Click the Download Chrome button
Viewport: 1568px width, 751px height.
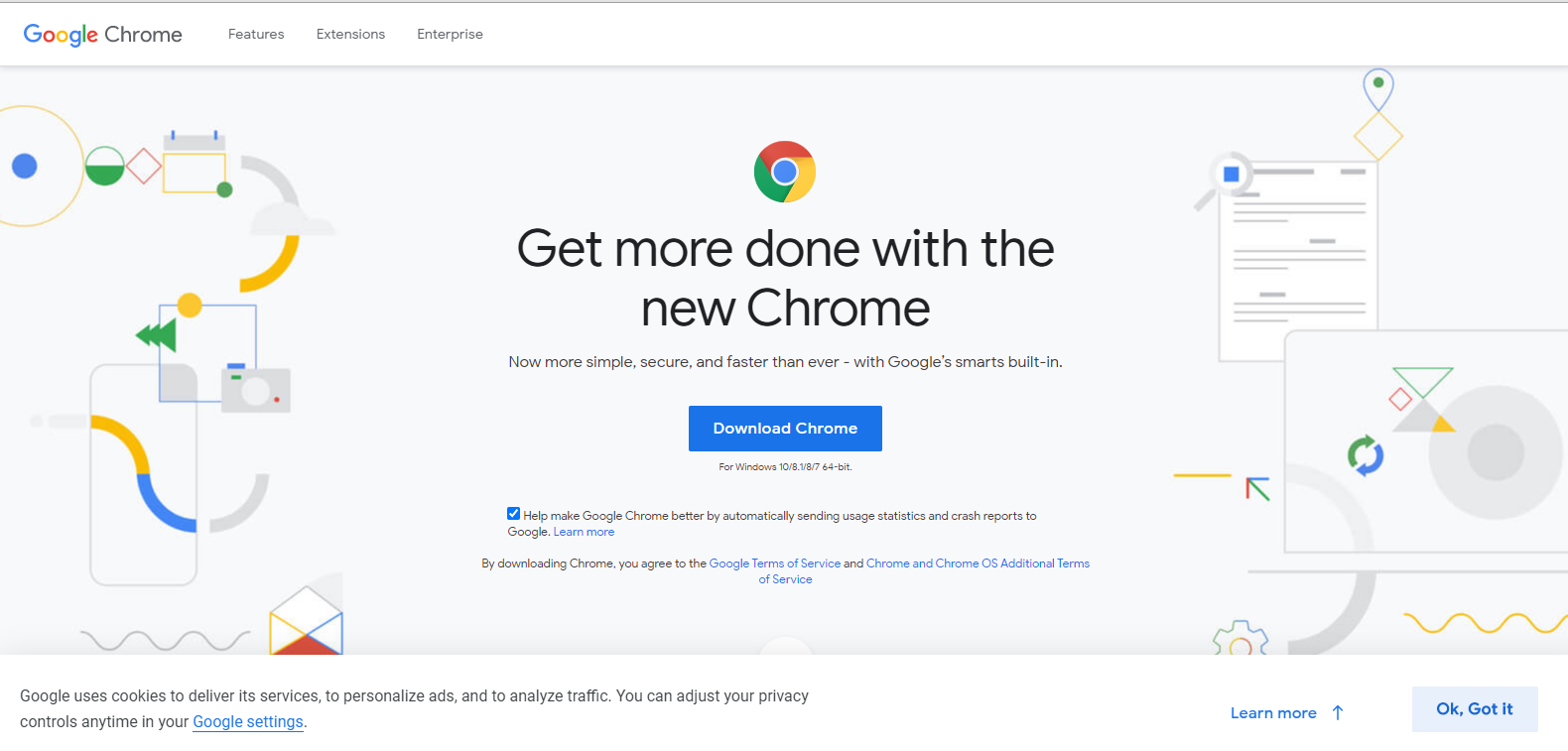coord(785,428)
